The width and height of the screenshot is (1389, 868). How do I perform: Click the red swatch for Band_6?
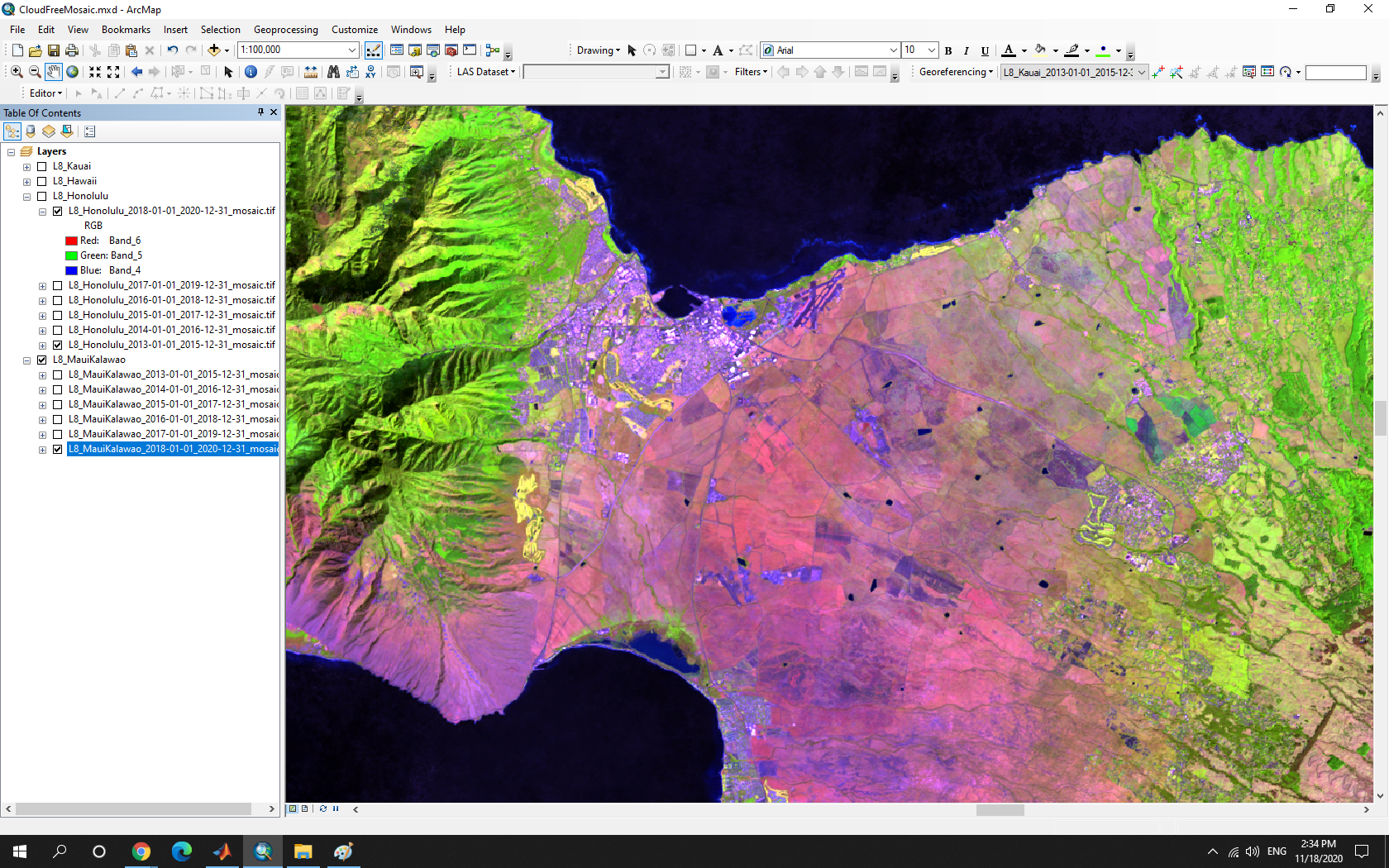point(71,241)
